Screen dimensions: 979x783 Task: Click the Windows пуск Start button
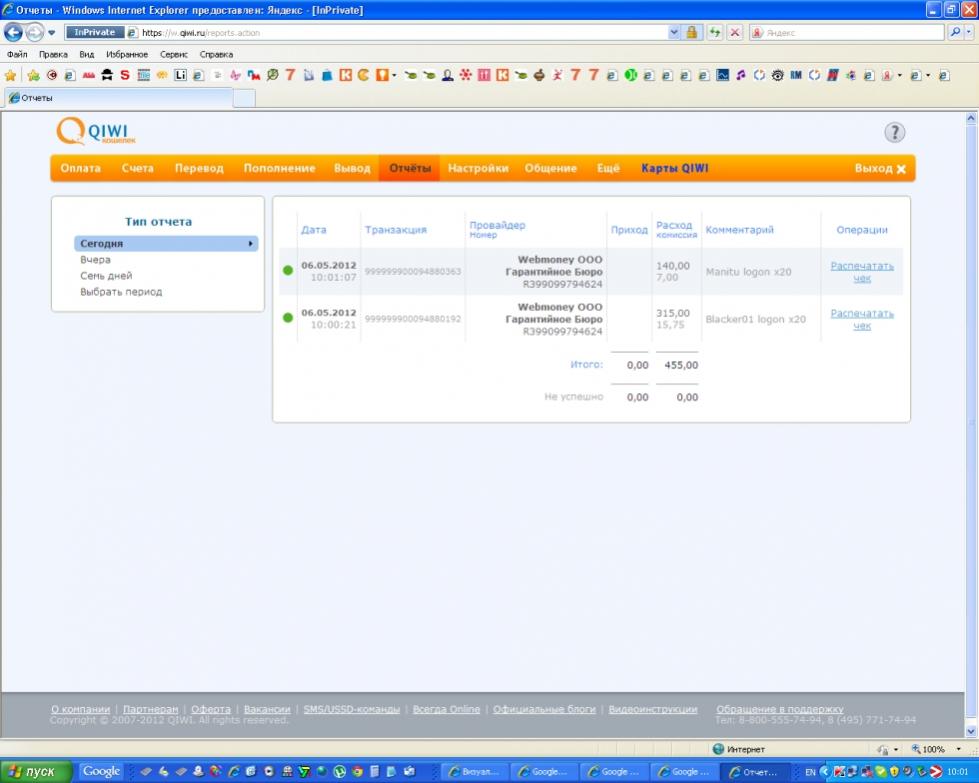[x=36, y=771]
